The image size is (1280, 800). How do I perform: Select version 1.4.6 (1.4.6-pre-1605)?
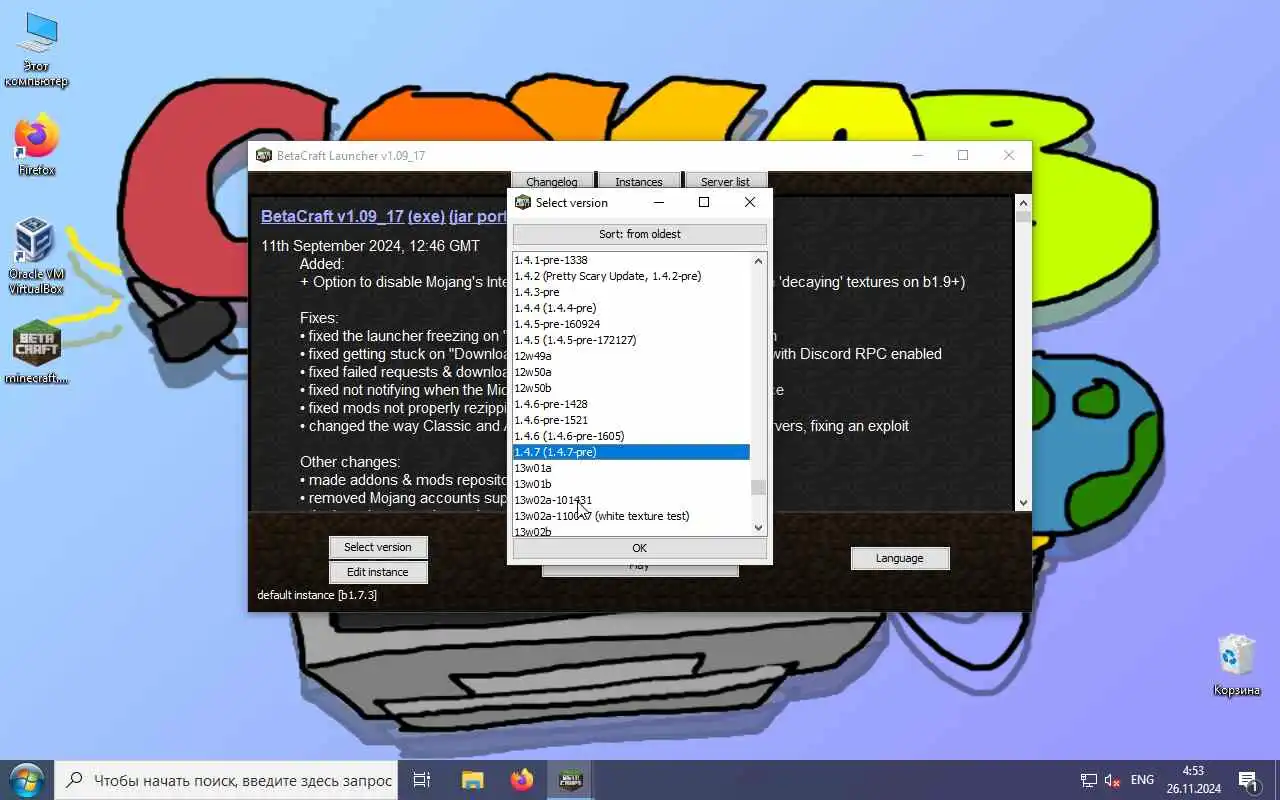point(631,436)
